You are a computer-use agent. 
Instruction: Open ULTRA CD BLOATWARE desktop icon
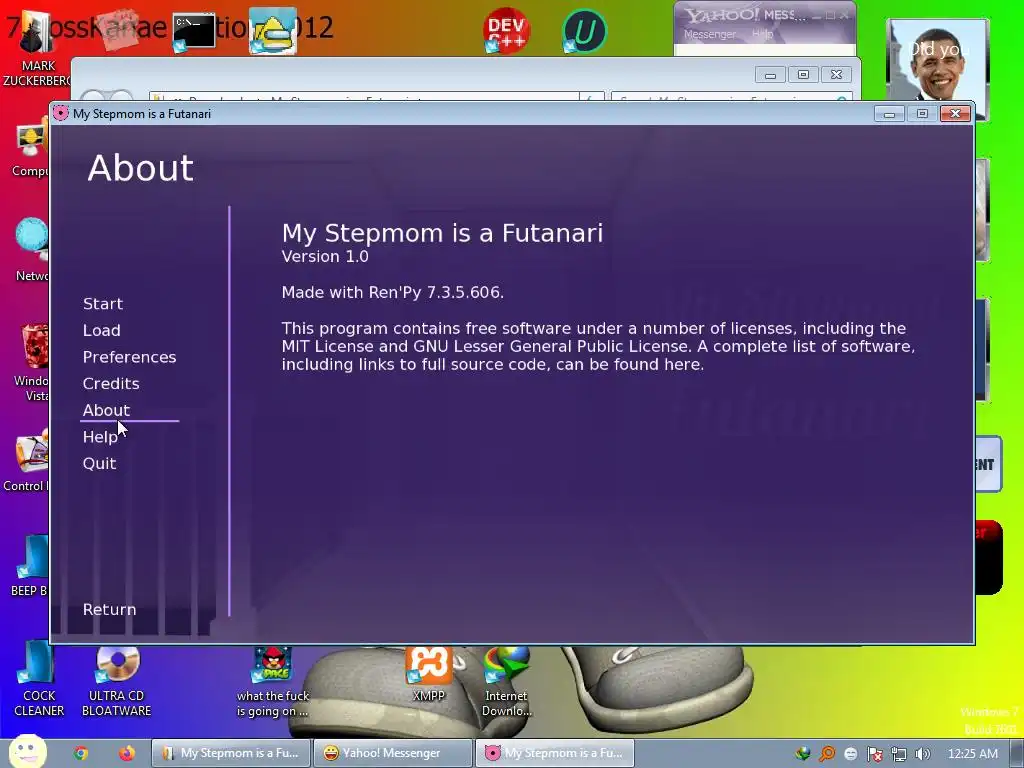pyautogui.click(x=117, y=679)
